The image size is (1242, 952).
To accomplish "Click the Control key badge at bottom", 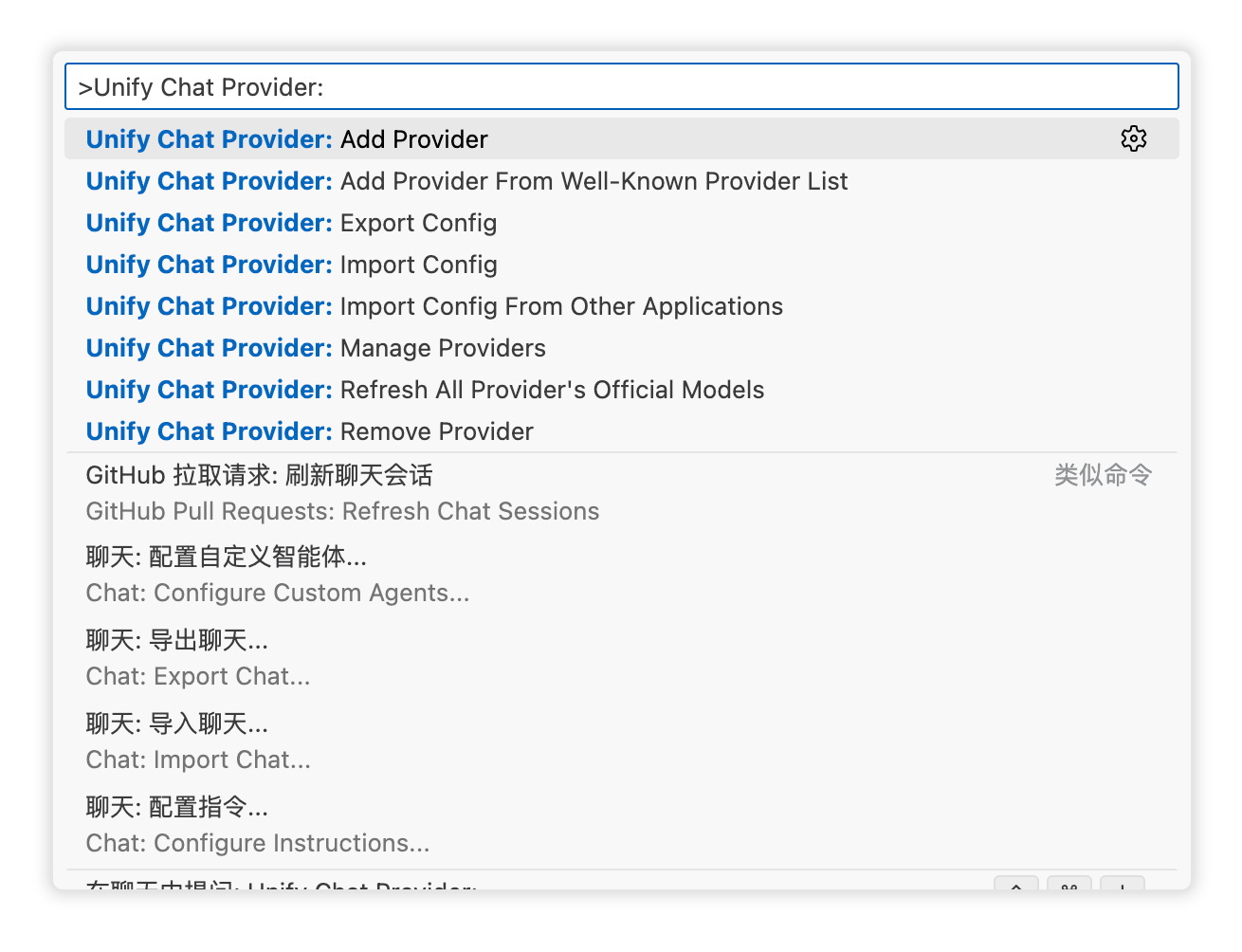I will point(1016,884).
